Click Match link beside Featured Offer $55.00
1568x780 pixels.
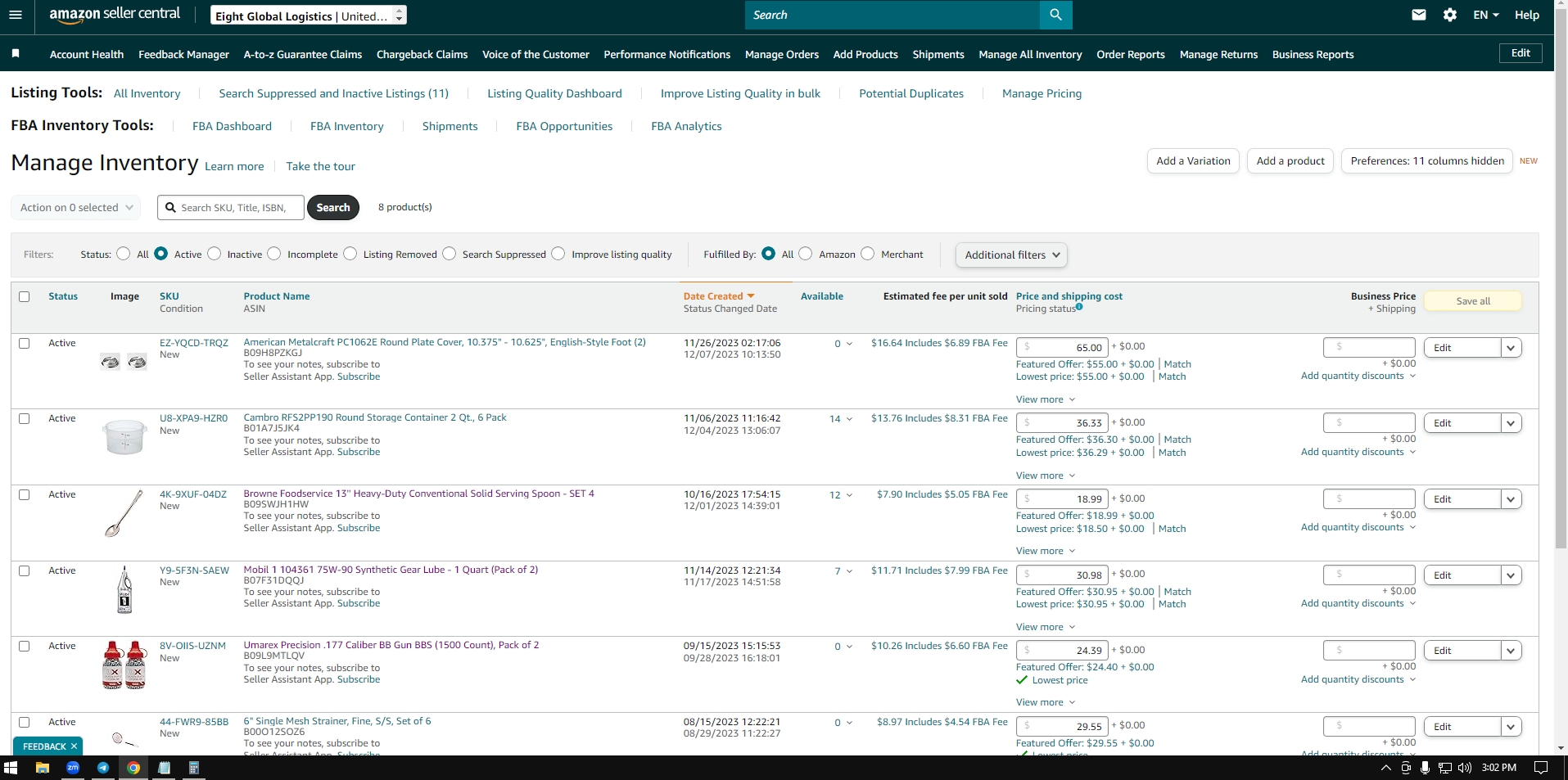point(1177,364)
